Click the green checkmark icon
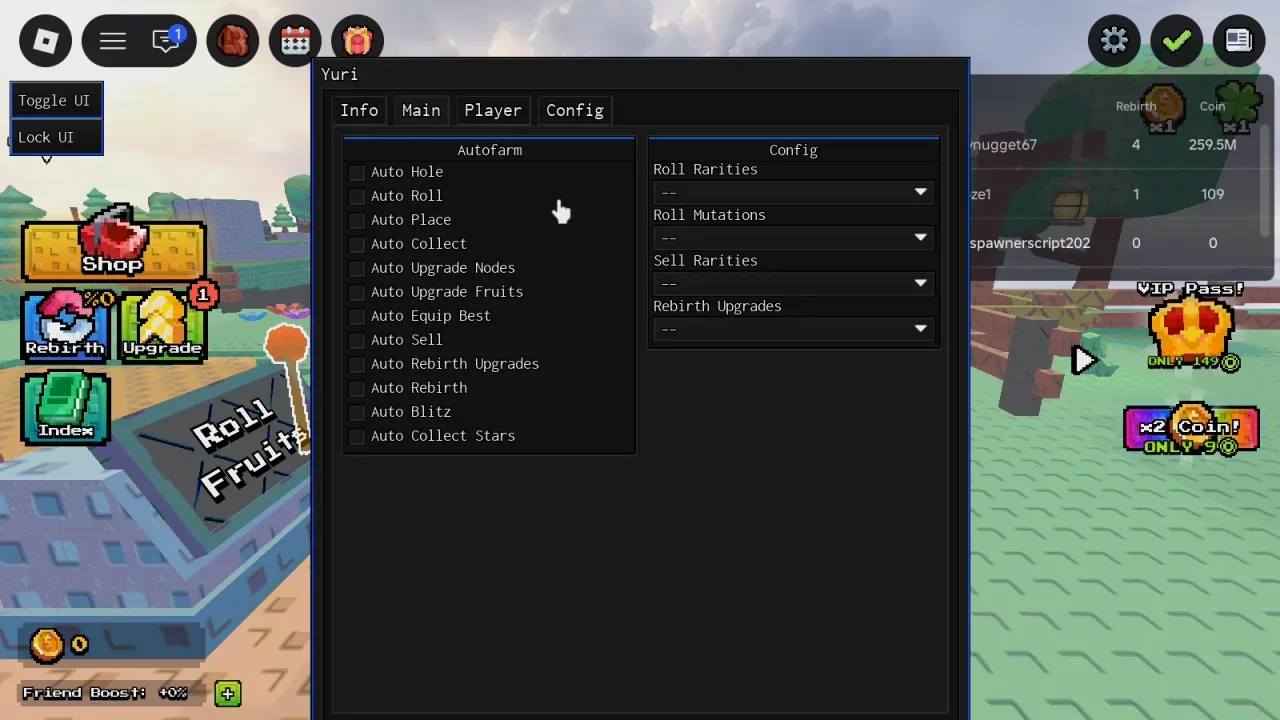This screenshot has width=1280, height=720. tap(1176, 41)
